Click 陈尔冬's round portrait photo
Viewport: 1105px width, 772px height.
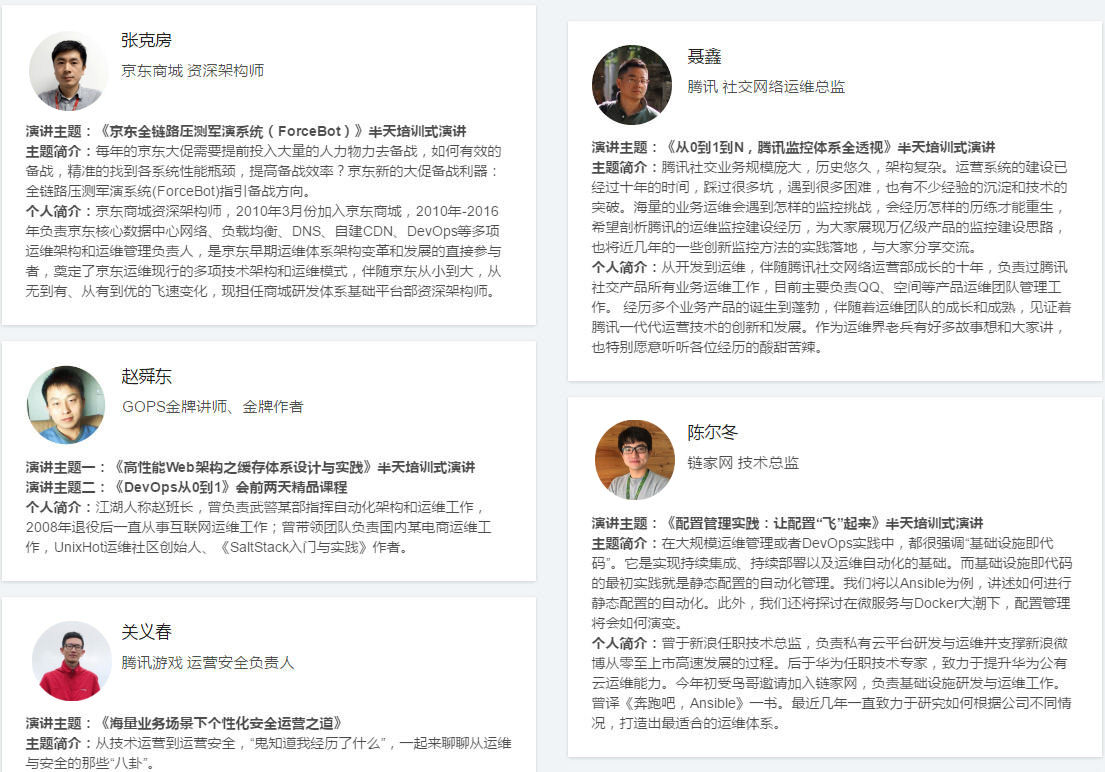[x=635, y=460]
